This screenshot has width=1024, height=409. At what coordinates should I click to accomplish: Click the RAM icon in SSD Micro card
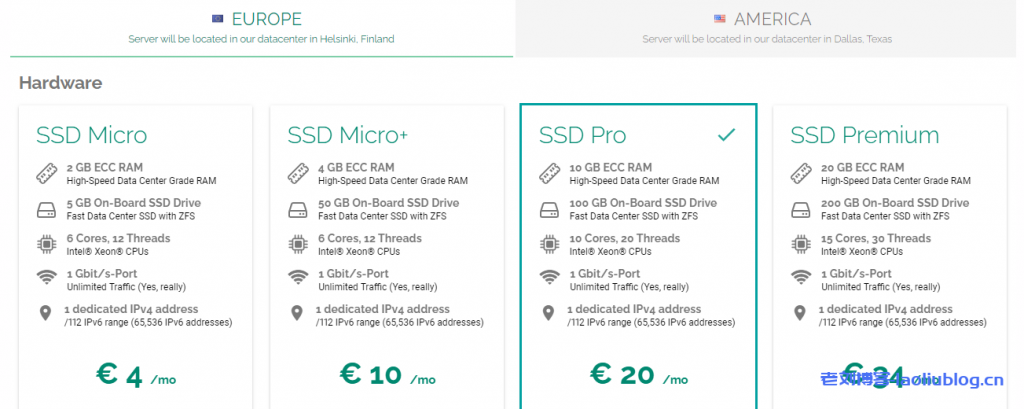pos(46,173)
